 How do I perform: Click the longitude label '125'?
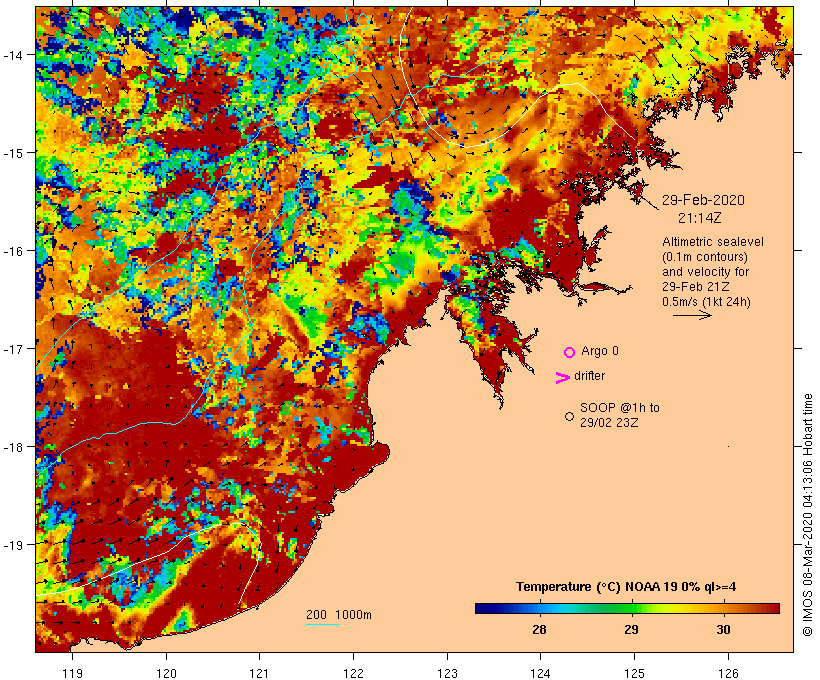tap(635, 673)
